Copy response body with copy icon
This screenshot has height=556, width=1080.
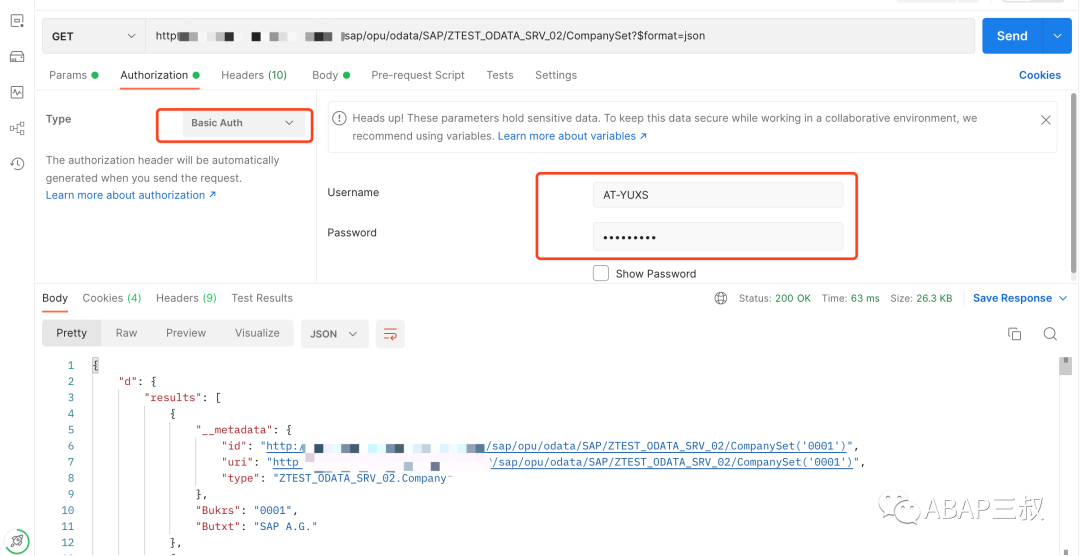click(x=1014, y=333)
